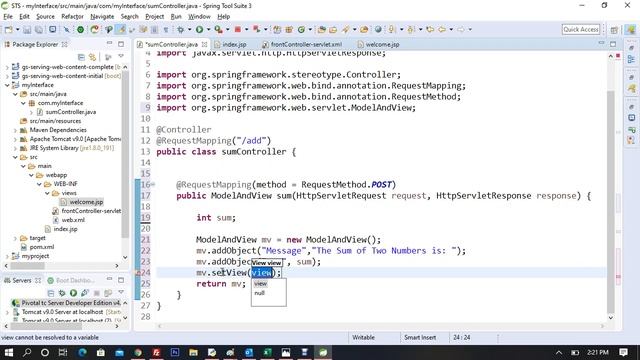Click Link with Editor icon in Package Explorer
640x360 pixels.
click(x=93, y=57)
